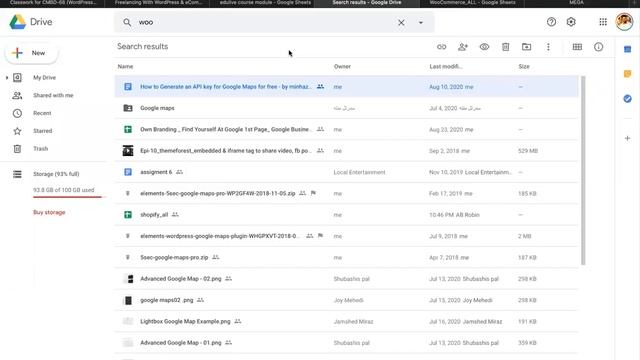The width and height of the screenshot is (640, 360).
Task: Select the Epi-10_themeforest video file
Action: 347,151
